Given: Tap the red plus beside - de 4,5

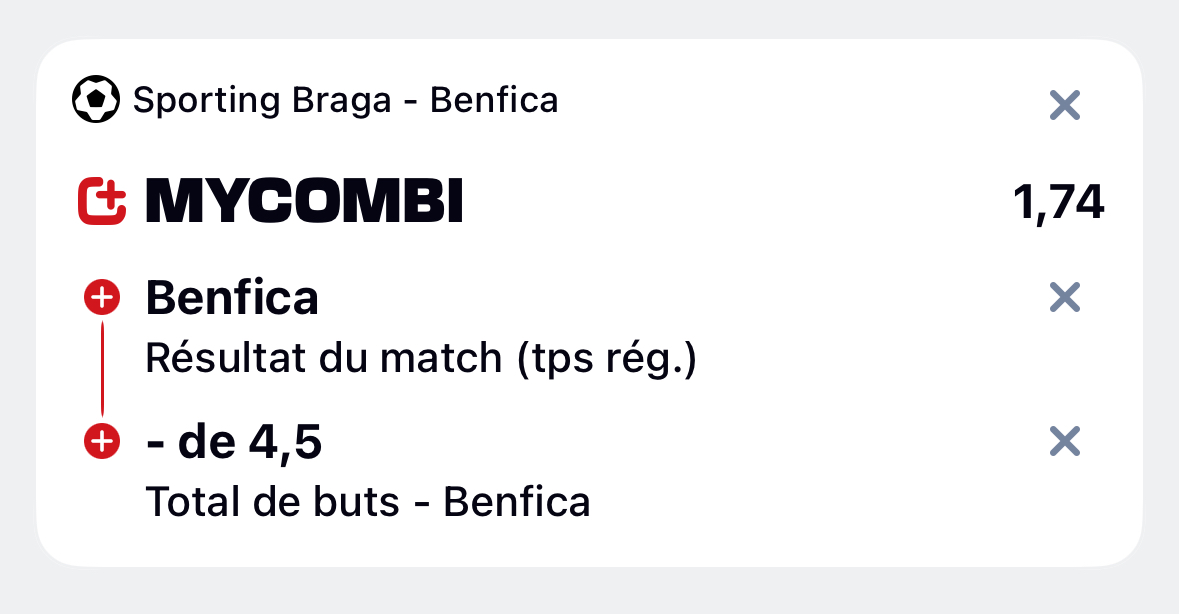Looking at the screenshot, I should [x=102, y=440].
